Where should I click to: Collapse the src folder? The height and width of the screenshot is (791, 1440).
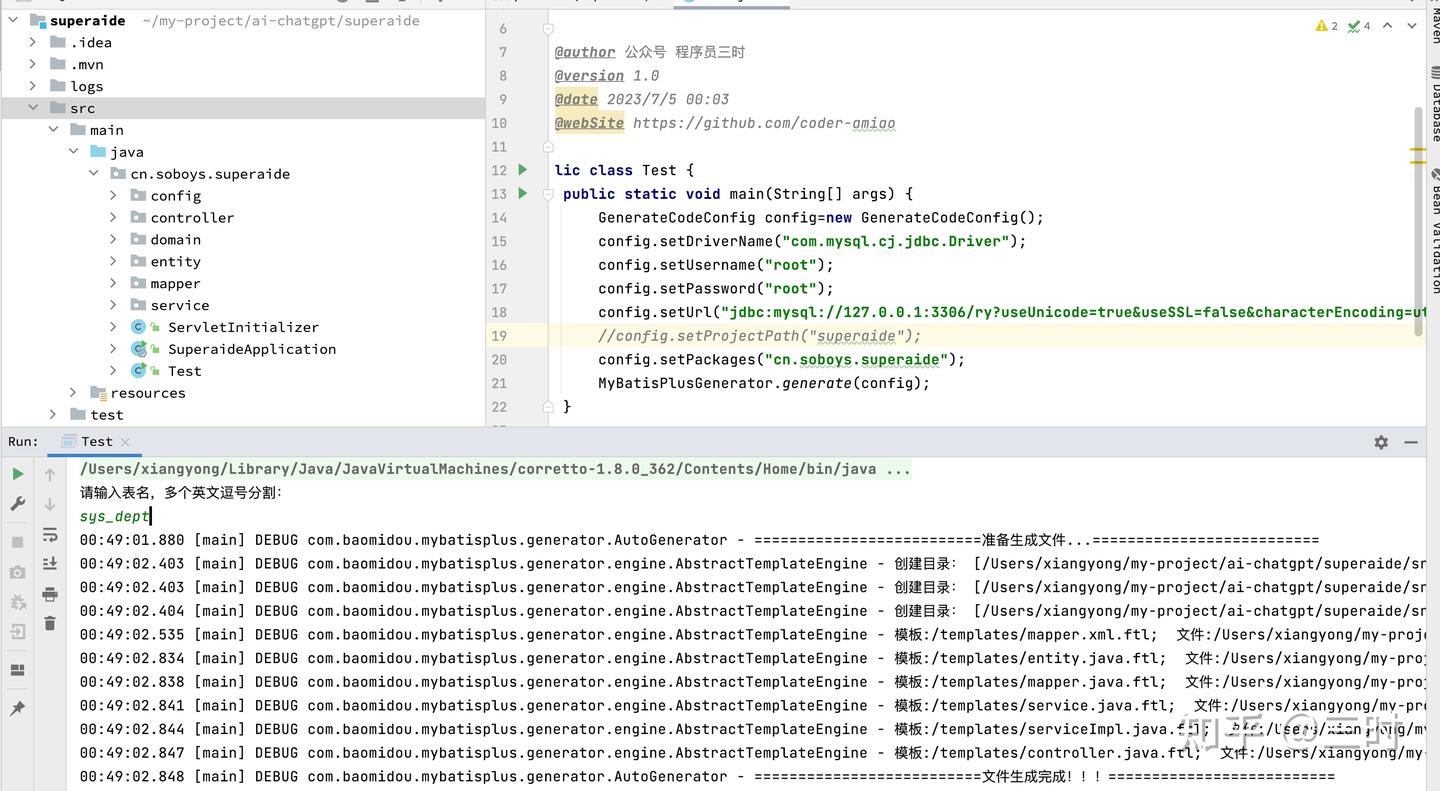pos(33,107)
